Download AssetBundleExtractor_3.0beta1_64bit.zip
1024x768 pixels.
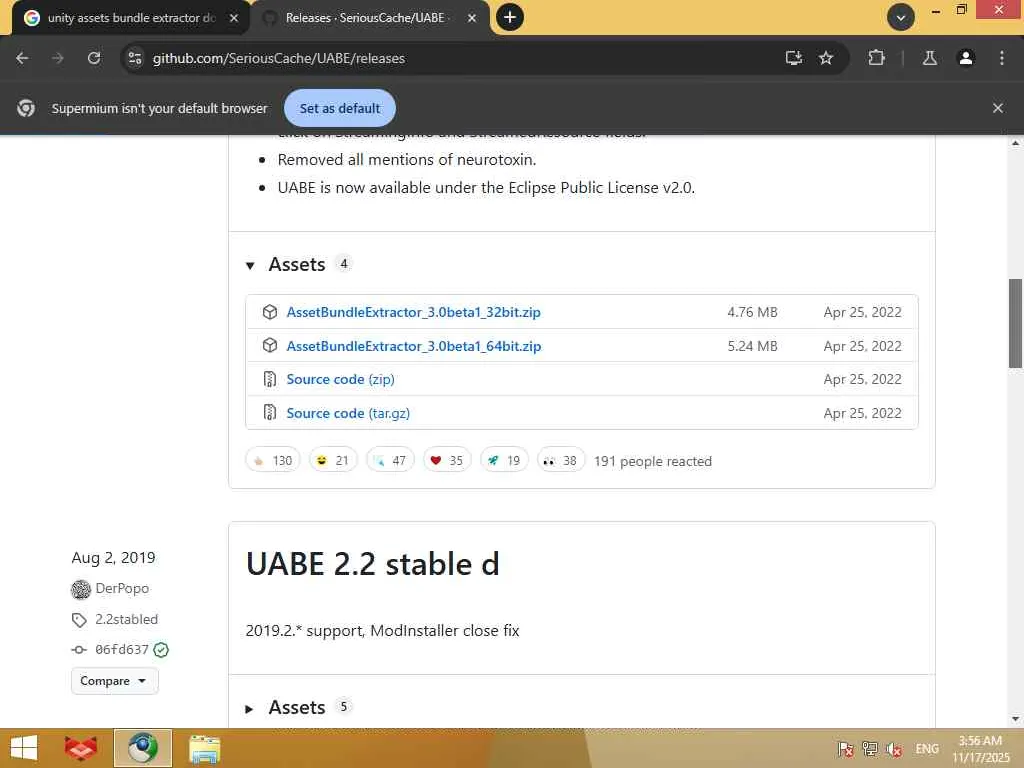[x=414, y=346]
